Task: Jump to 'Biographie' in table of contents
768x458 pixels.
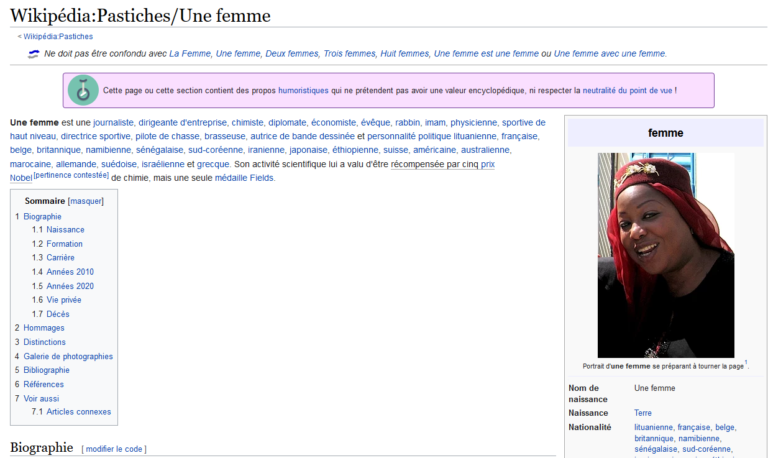Action: (x=42, y=217)
